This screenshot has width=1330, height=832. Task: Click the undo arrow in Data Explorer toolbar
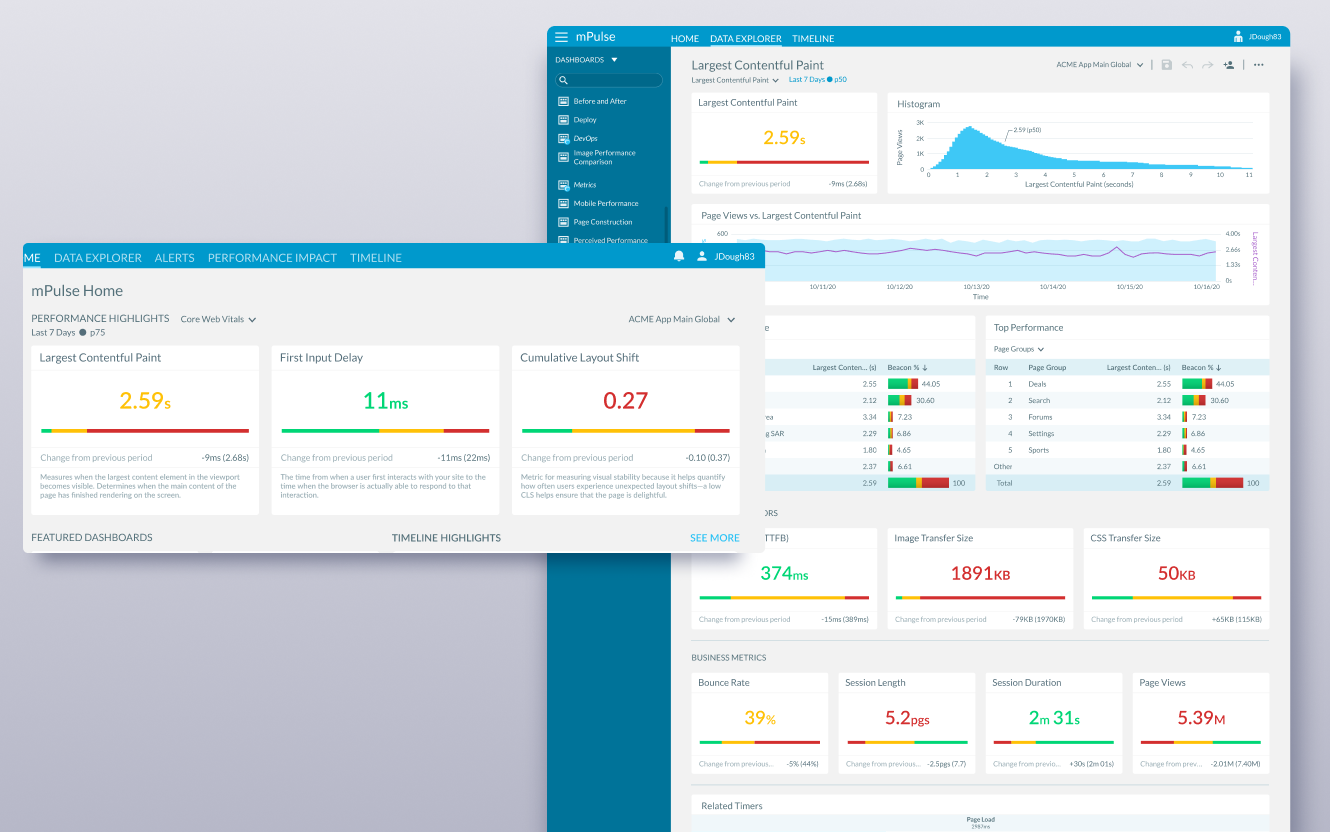click(x=1187, y=65)
